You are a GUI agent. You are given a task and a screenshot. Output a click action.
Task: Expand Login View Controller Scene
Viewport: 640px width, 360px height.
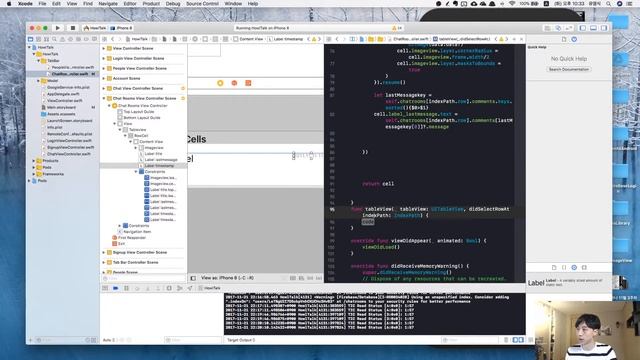point(104,58)
